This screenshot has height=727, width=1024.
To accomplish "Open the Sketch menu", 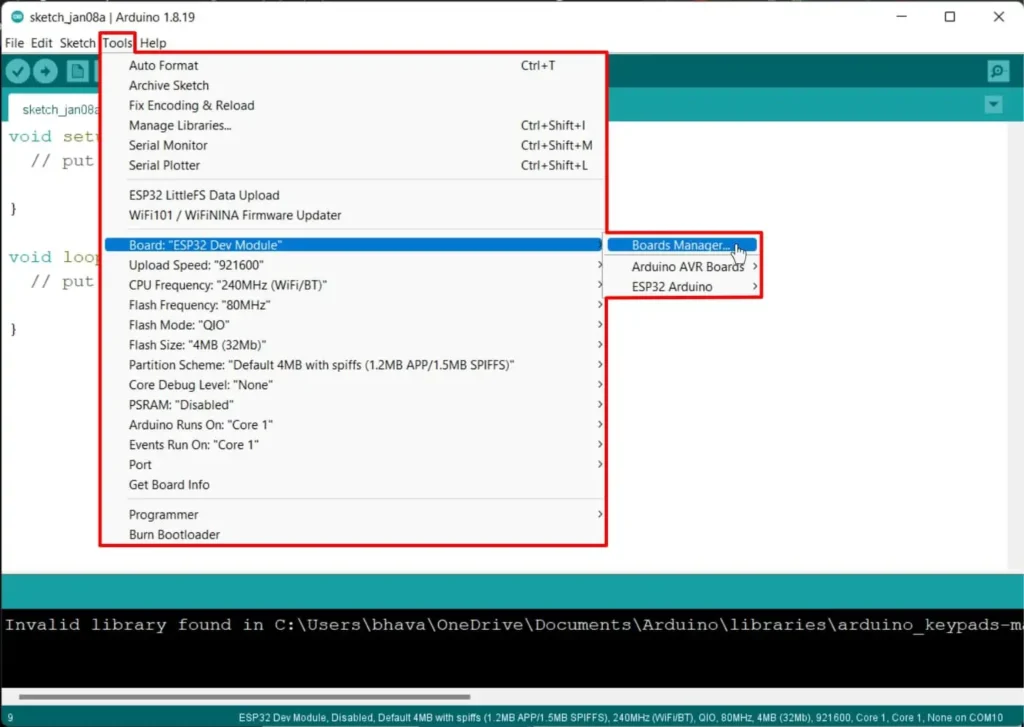I will click(x=77, y=43).
